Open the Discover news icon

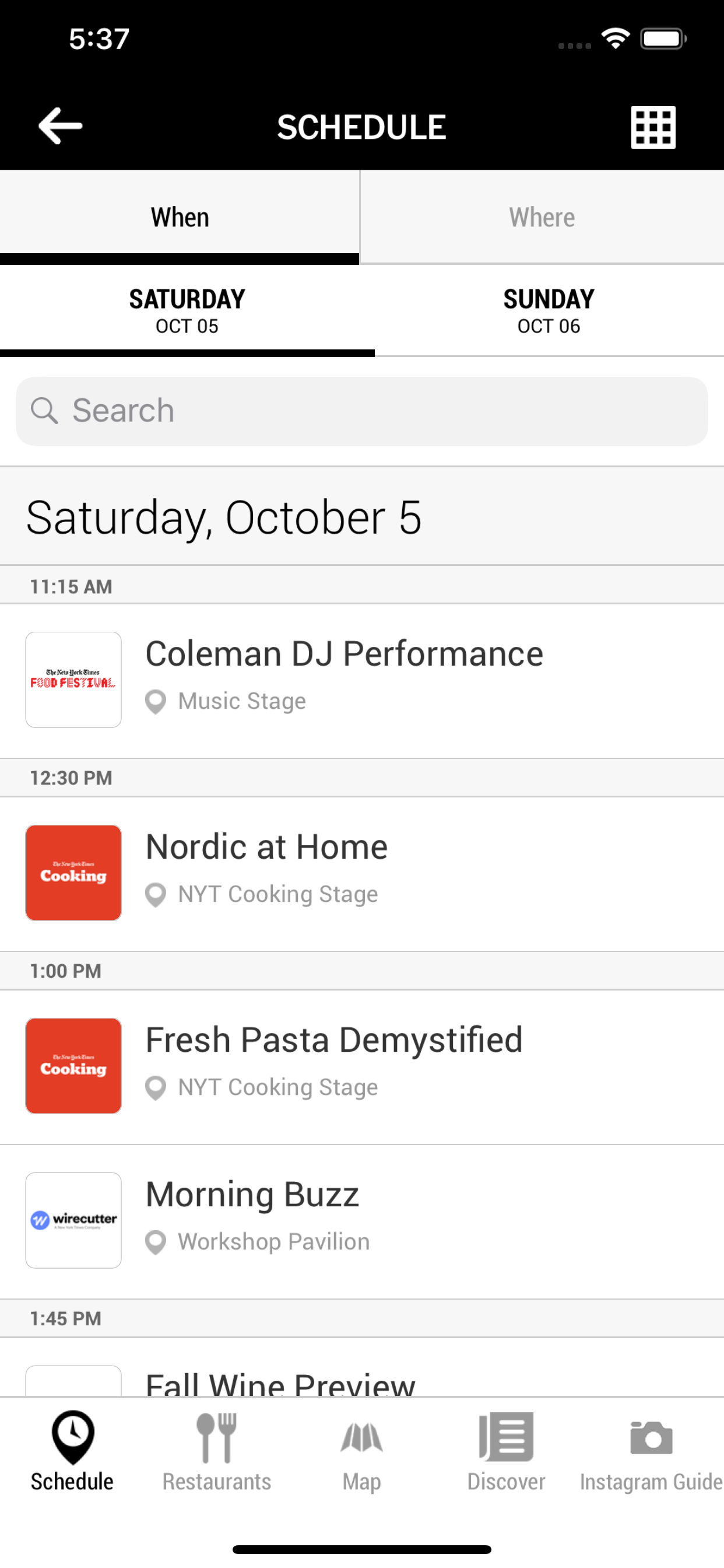coord(506,1438)
